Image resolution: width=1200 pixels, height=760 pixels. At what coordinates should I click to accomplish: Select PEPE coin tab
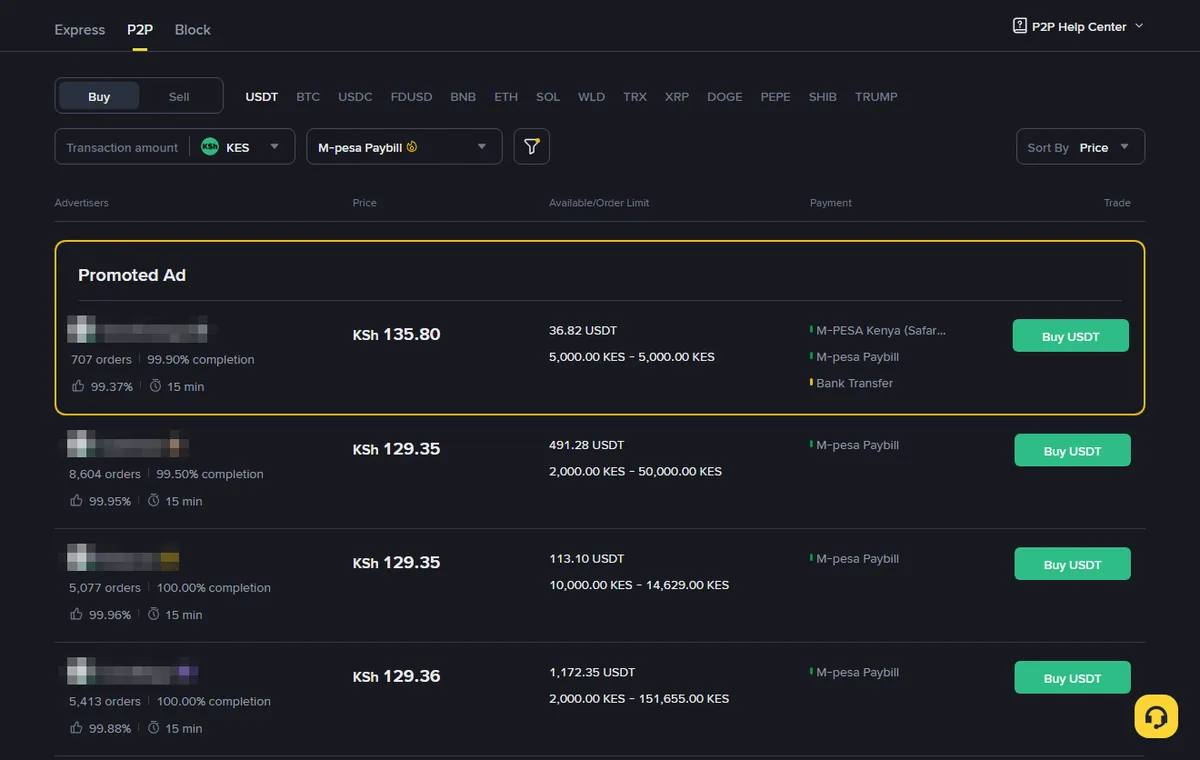(x=775, y=97)
